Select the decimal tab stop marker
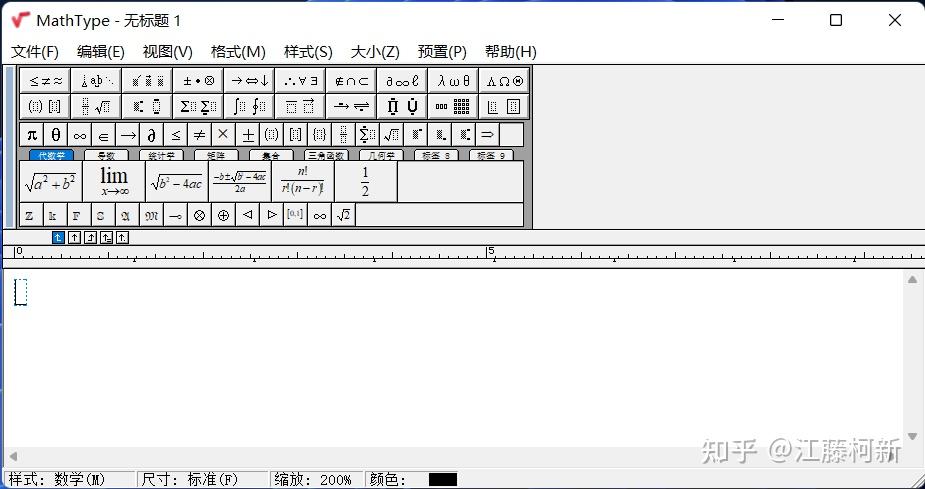The image size is (925, 489). tap(122, 238)
